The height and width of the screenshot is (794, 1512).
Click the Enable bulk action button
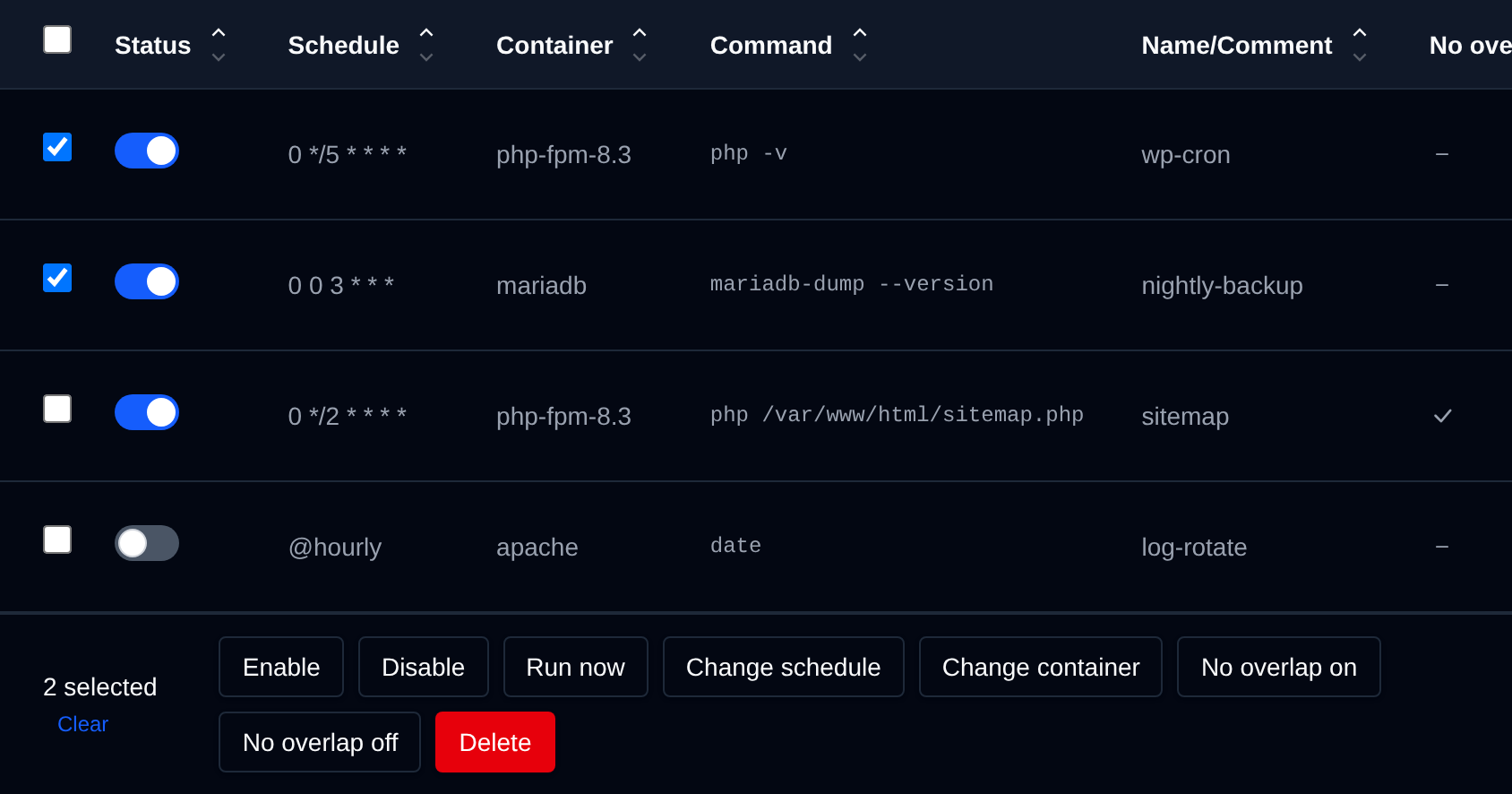[281, 667]
